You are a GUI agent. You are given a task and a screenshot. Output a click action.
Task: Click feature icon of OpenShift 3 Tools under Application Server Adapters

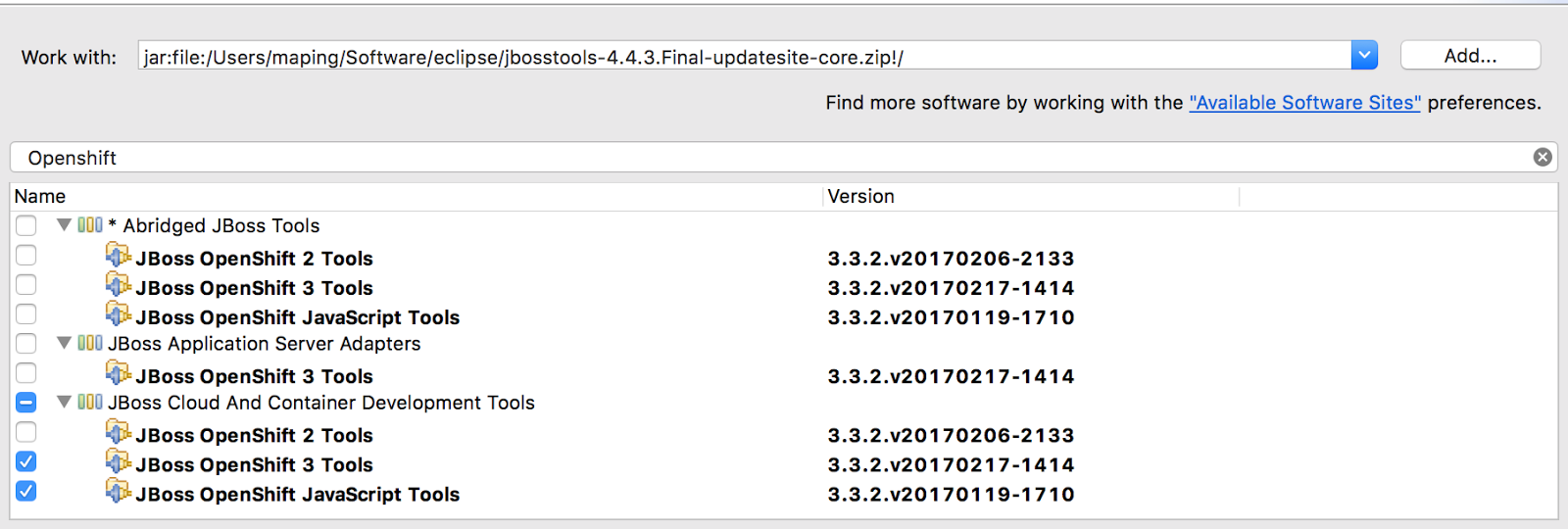pos(118,373)
